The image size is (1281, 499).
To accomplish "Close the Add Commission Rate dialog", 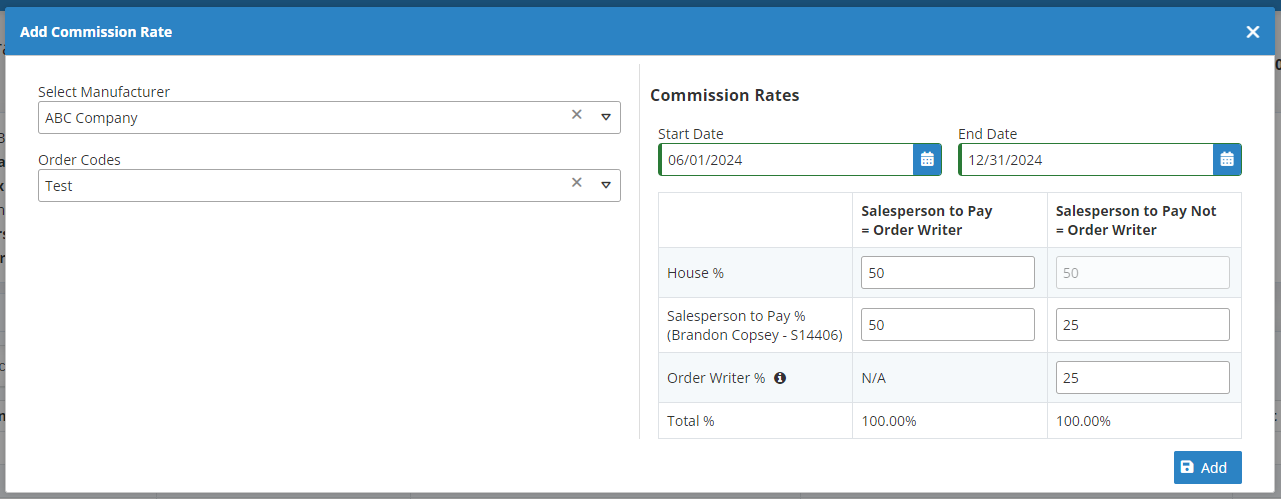I will coord(1252,32).
